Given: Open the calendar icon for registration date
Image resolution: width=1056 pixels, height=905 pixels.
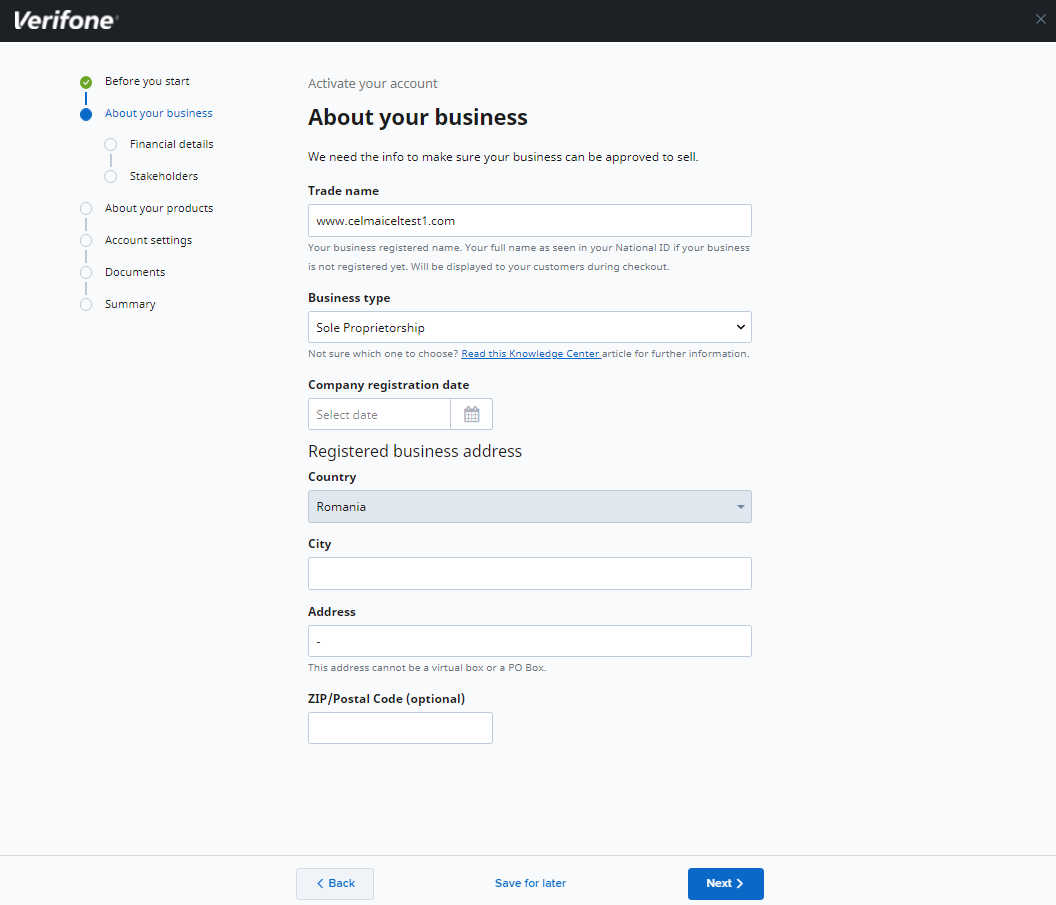Looking at the screenshot, I should 471,413.
